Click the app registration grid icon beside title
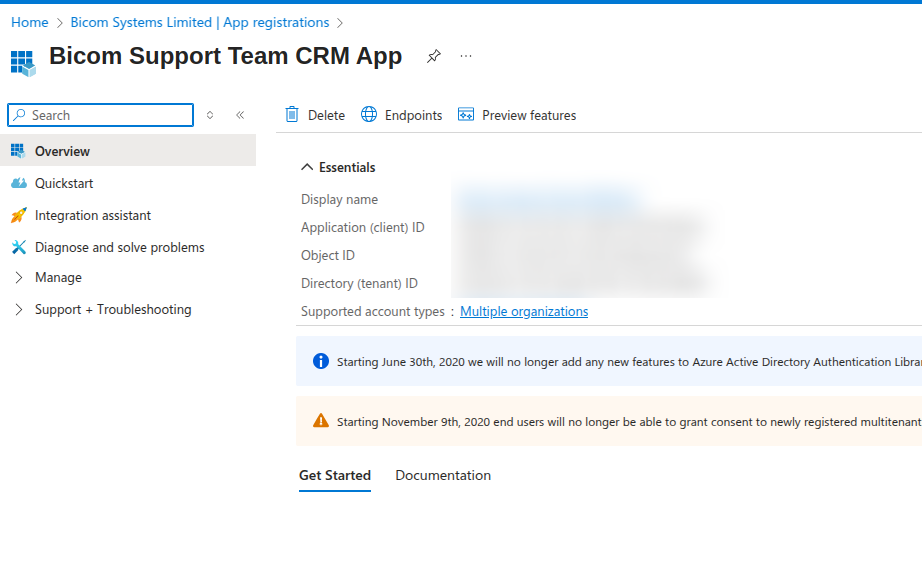922x567 pixels. click(x=23, y=63)
